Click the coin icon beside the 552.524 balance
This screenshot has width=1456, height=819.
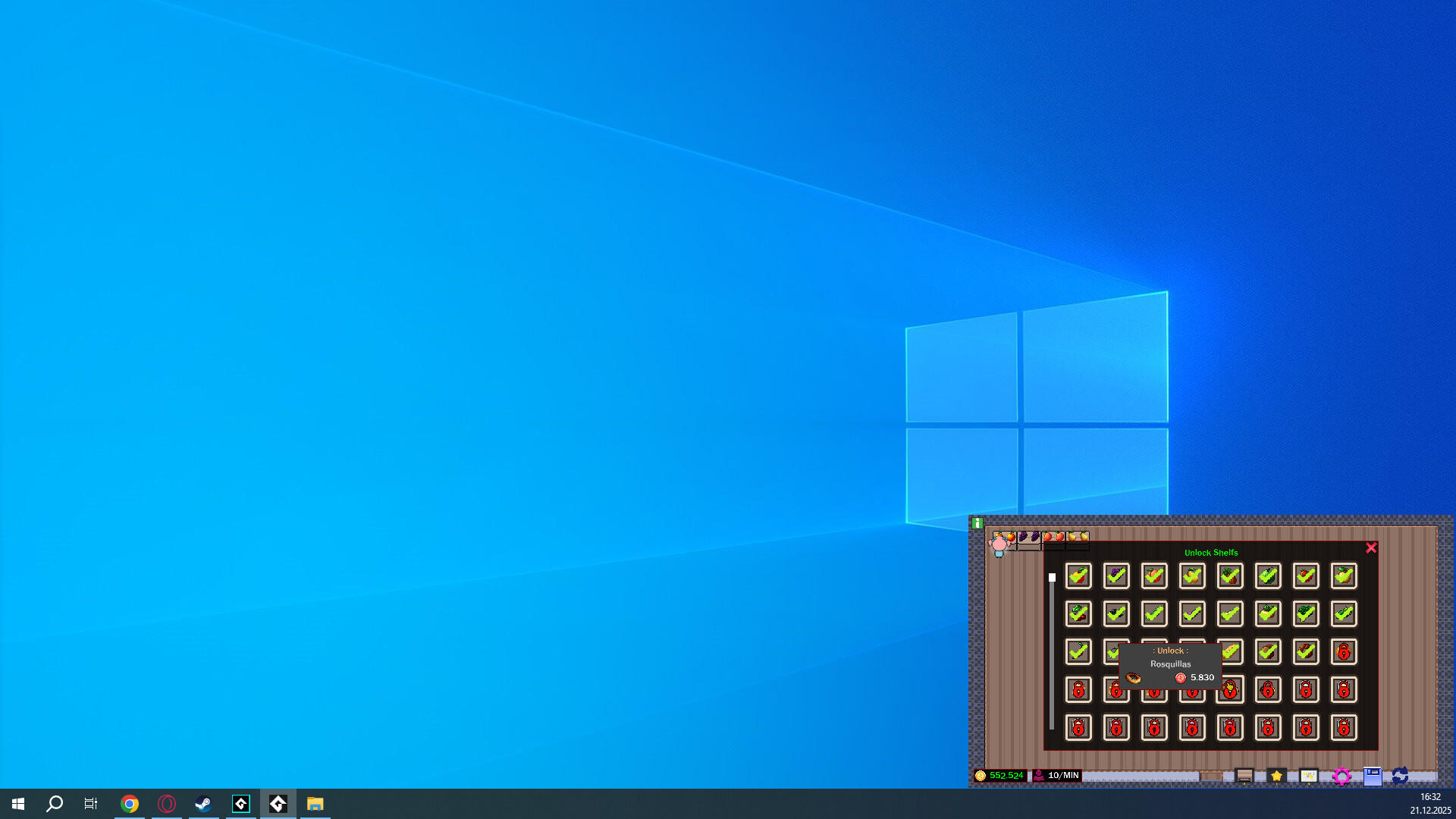coord(981,776)
